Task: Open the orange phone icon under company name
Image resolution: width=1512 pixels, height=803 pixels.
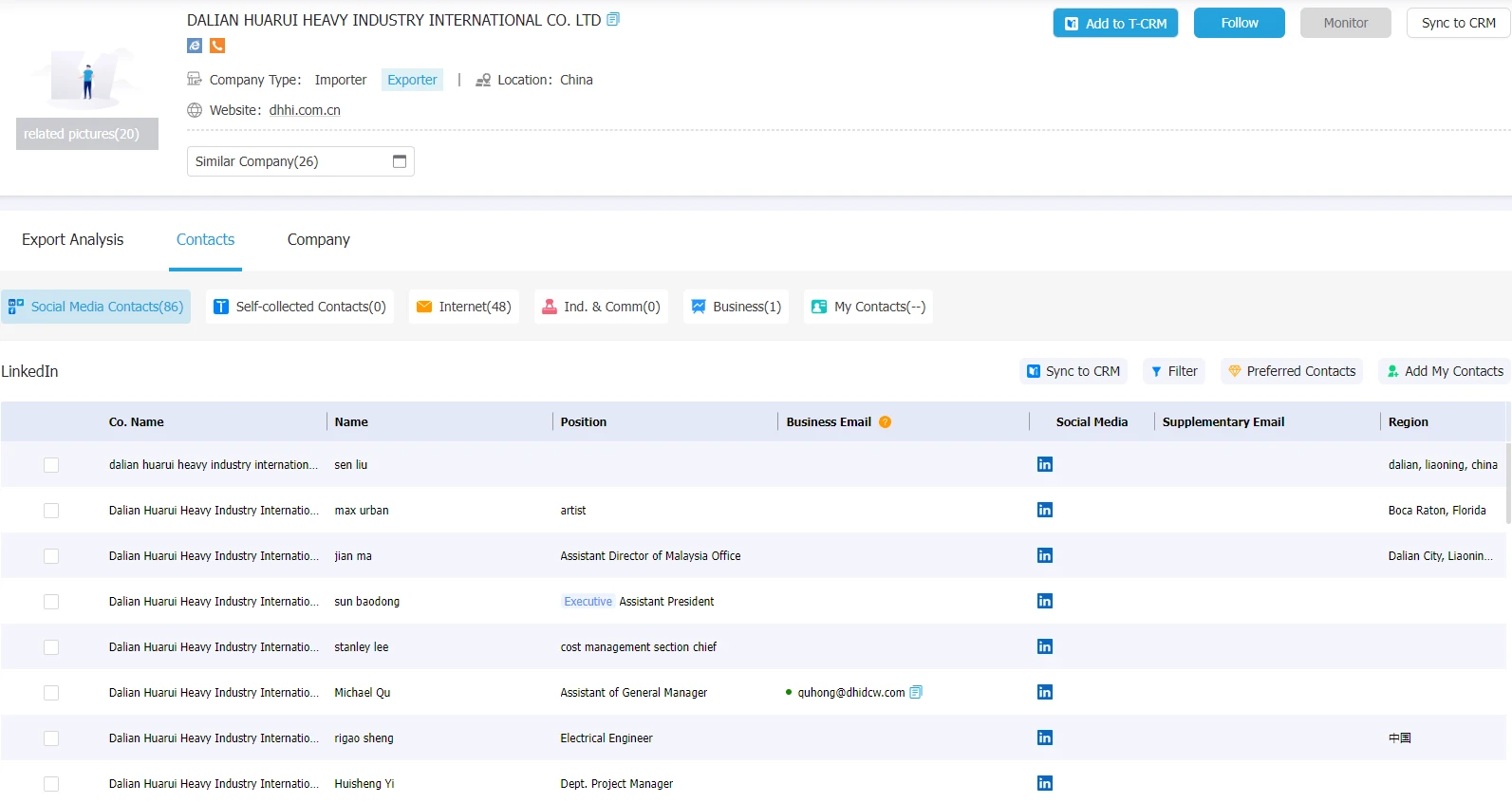Action: (x=217, y=46)
